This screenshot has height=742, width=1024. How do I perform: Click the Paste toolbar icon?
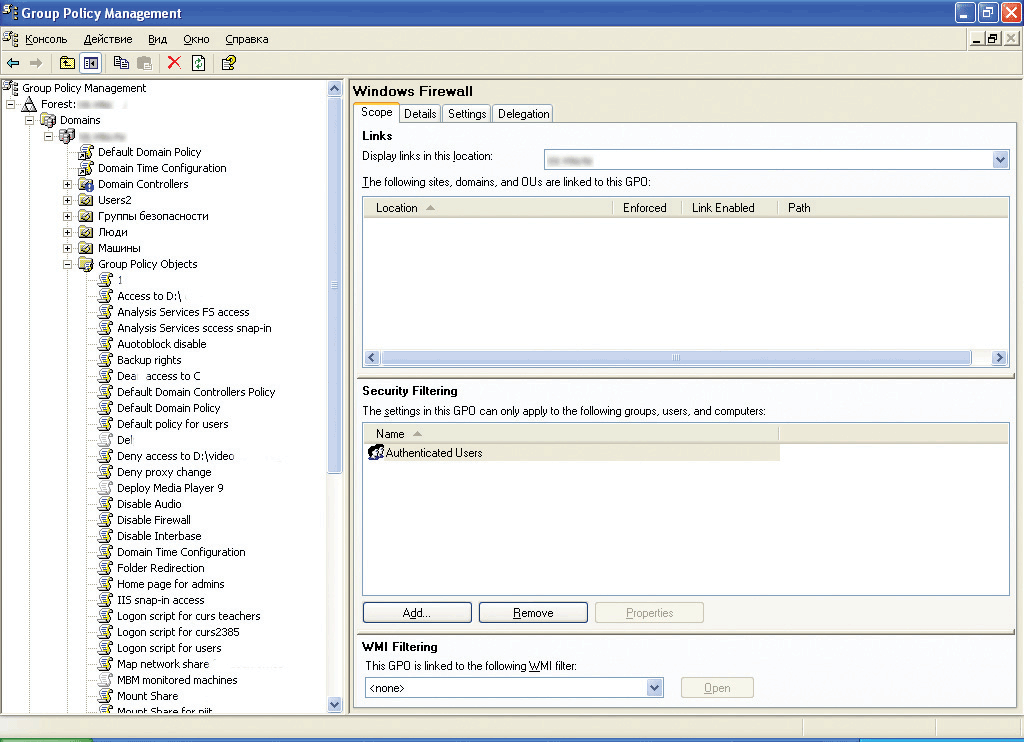click(x=144, y=63)
